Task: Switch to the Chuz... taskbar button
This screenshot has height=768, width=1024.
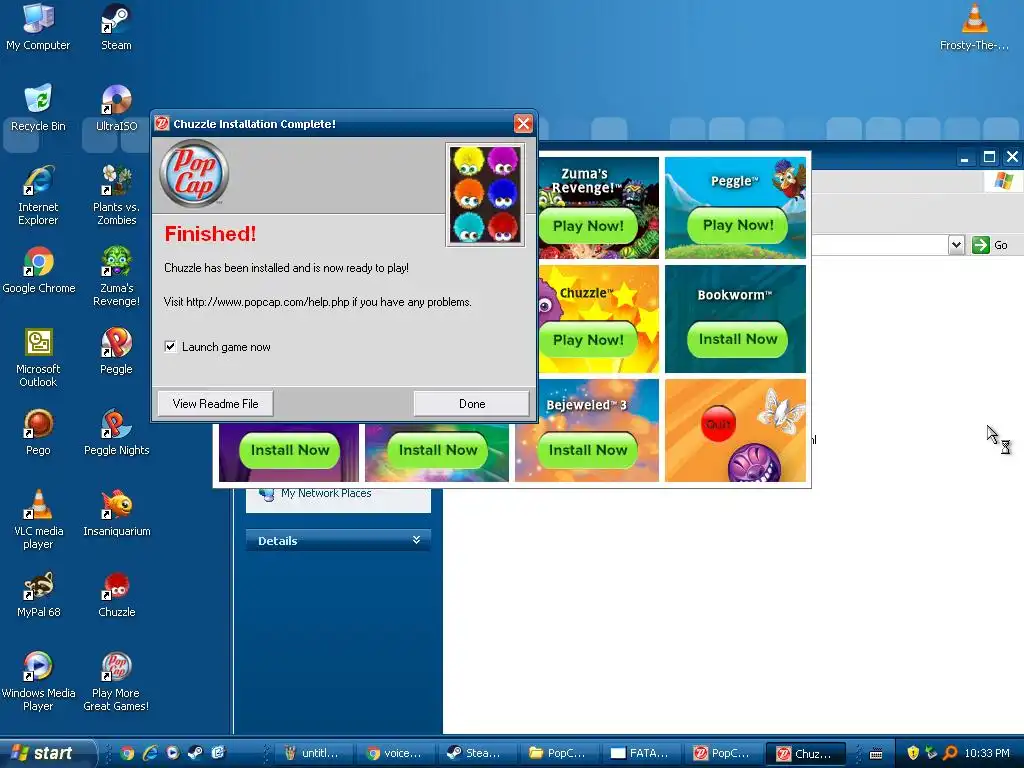Action: point(805,753)
